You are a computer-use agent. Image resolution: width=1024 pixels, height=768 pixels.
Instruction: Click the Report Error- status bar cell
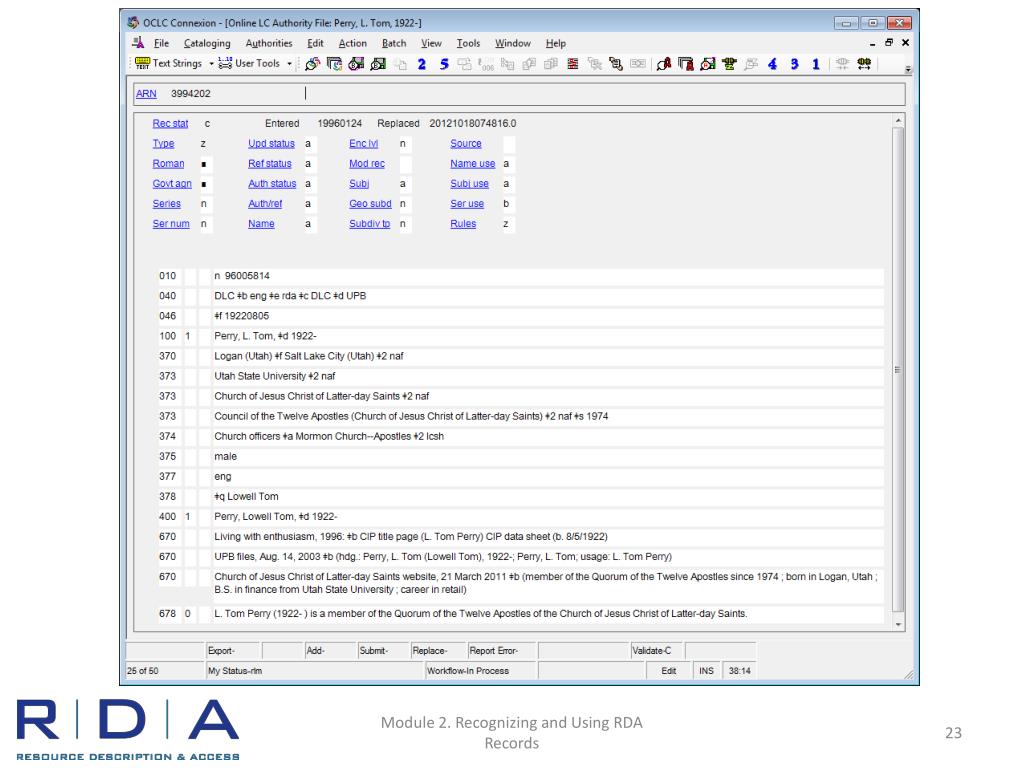(502, 651)
